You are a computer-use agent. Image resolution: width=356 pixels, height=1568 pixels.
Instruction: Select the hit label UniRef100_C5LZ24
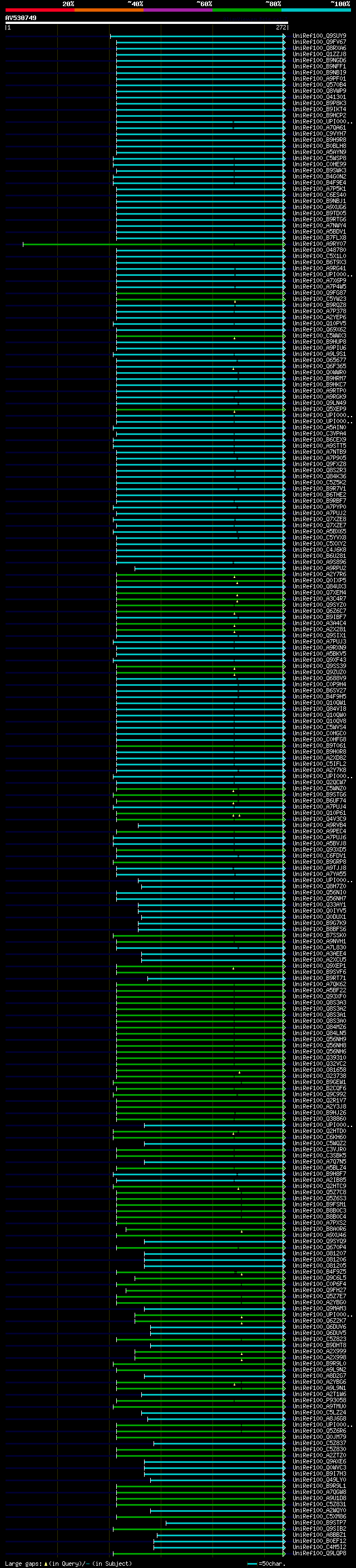point(319,1412)
